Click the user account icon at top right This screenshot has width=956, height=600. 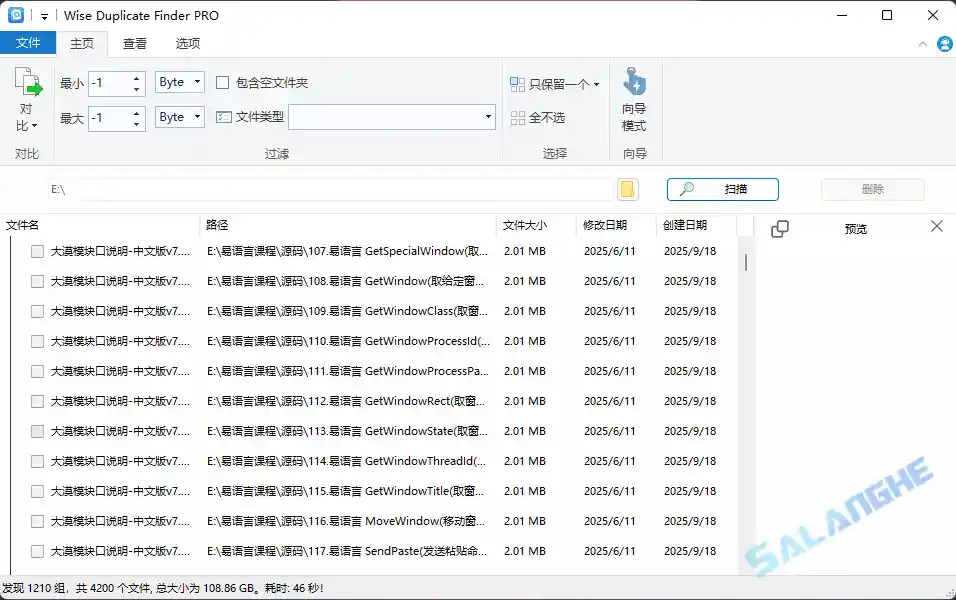point(945,43)
